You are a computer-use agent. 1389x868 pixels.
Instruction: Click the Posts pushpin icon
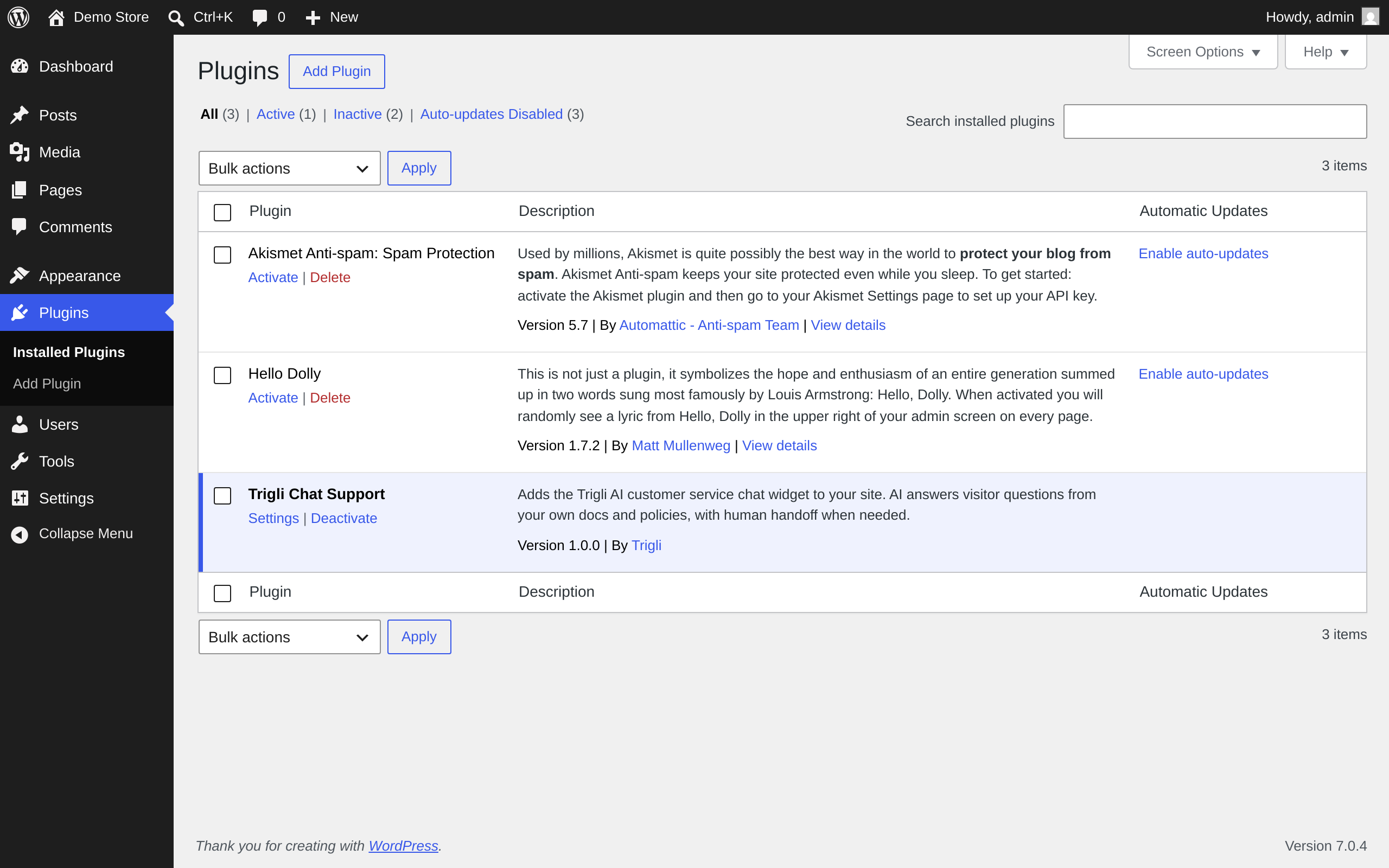click(20, 116)
